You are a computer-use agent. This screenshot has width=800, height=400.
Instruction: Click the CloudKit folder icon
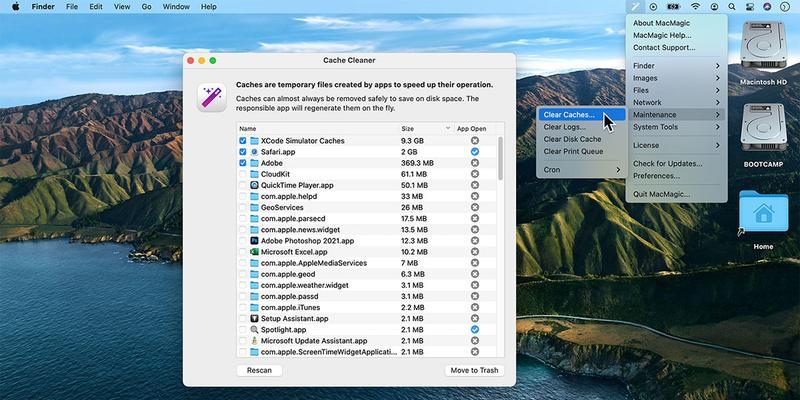pos(254,174)
